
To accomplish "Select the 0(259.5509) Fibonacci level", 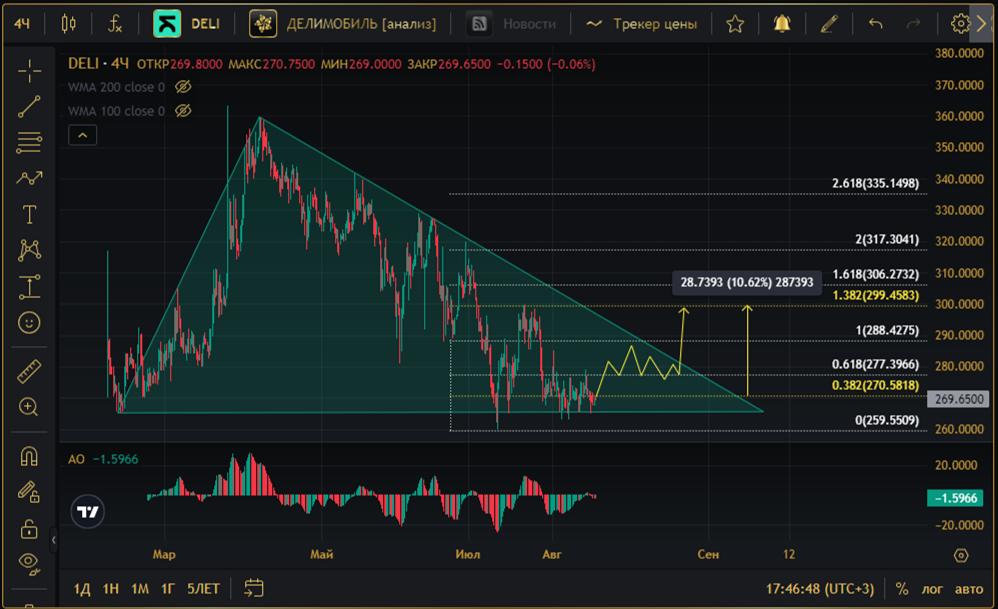I will (x=887, y=420).
